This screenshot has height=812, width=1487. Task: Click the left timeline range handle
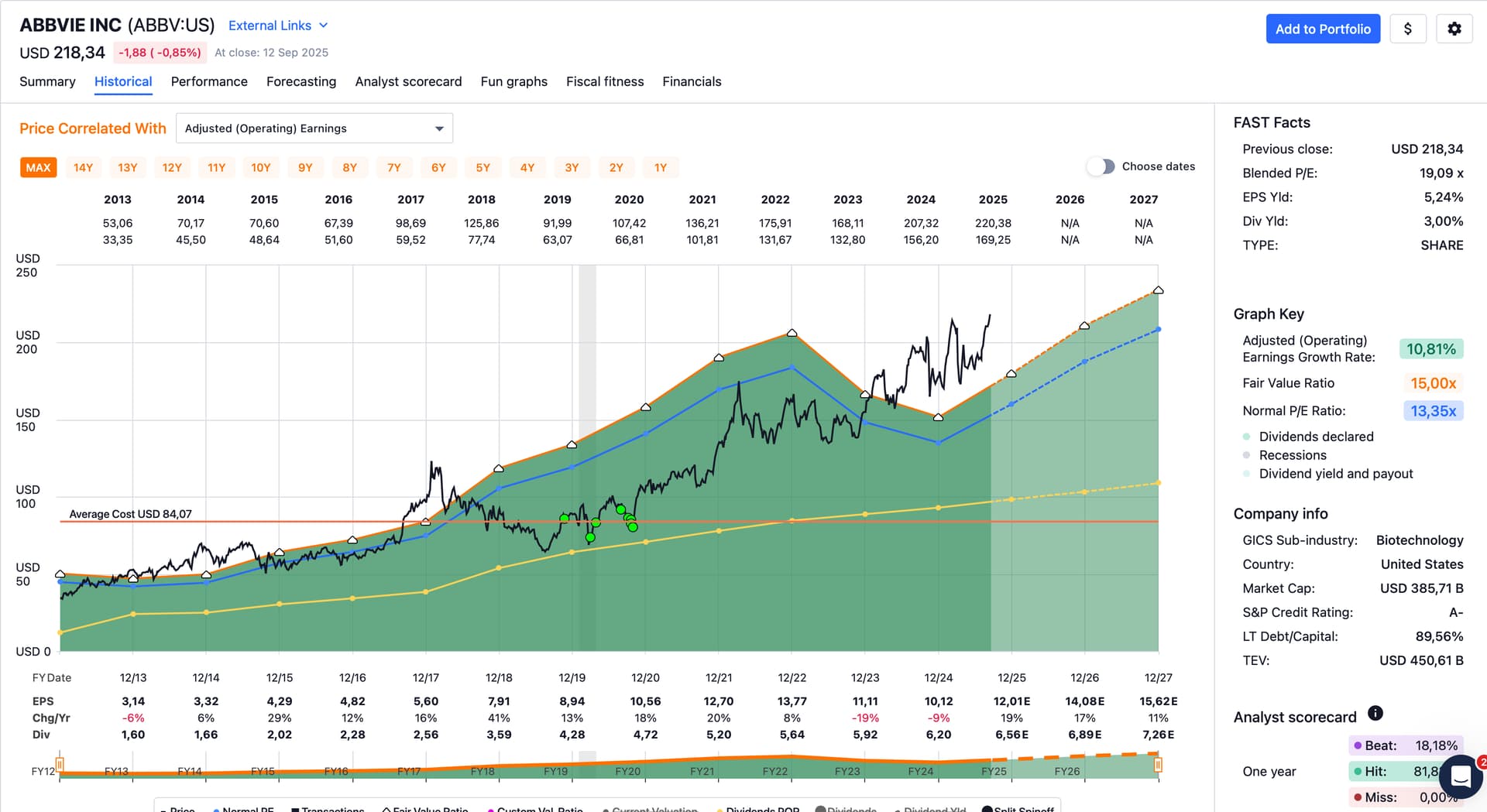pos(60,765)
